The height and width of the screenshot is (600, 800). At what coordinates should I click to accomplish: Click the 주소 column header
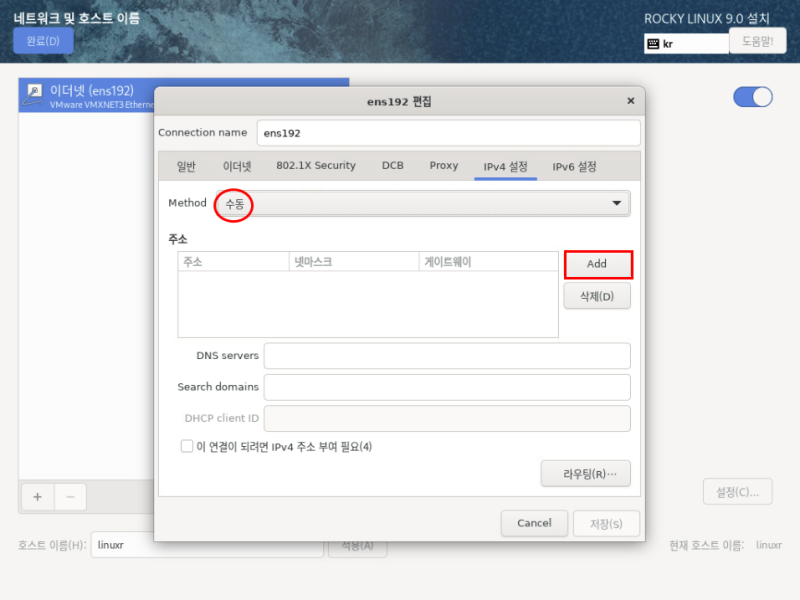click(x=233, y=262)
